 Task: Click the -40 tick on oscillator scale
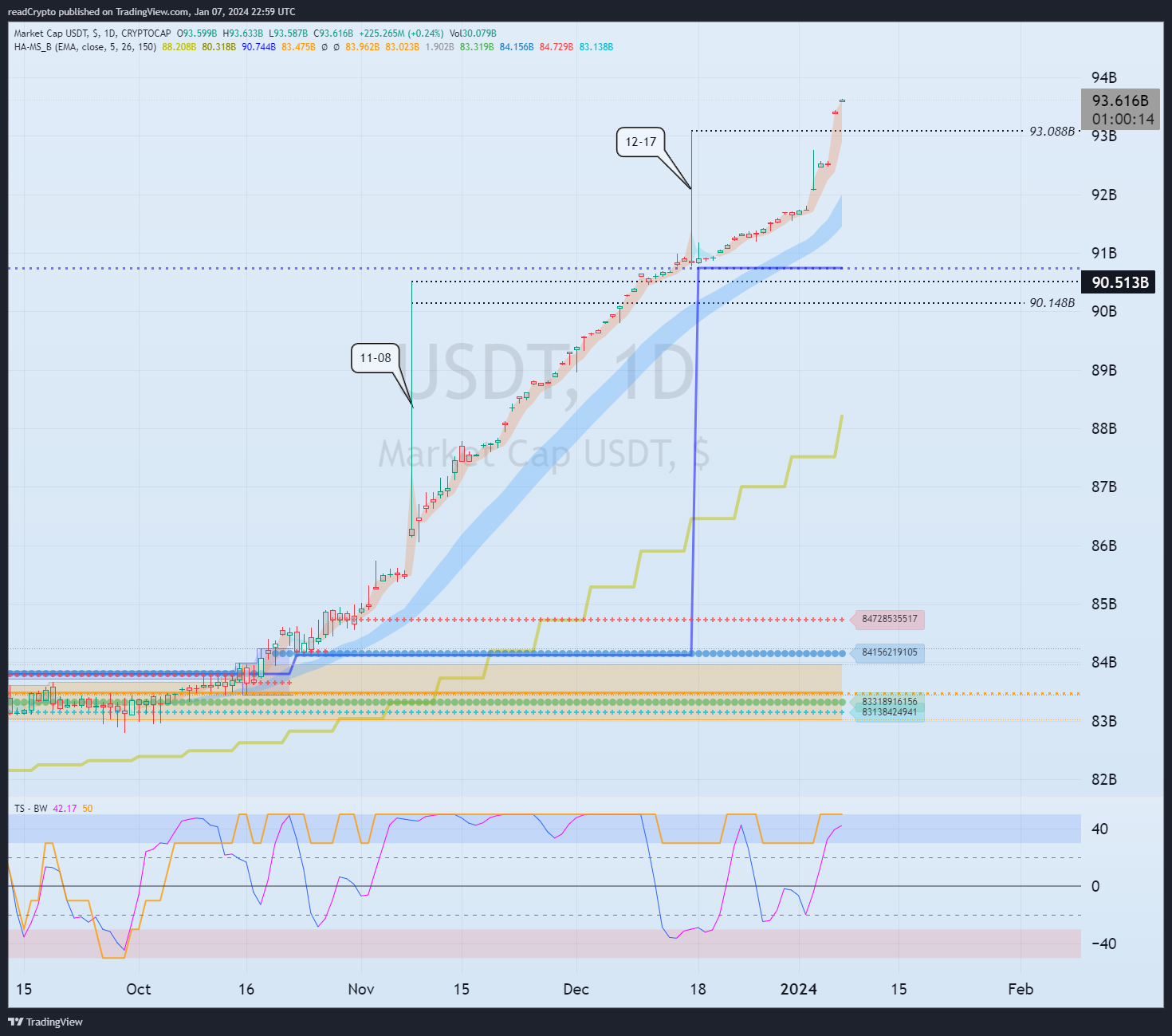tap(1103, 943)
